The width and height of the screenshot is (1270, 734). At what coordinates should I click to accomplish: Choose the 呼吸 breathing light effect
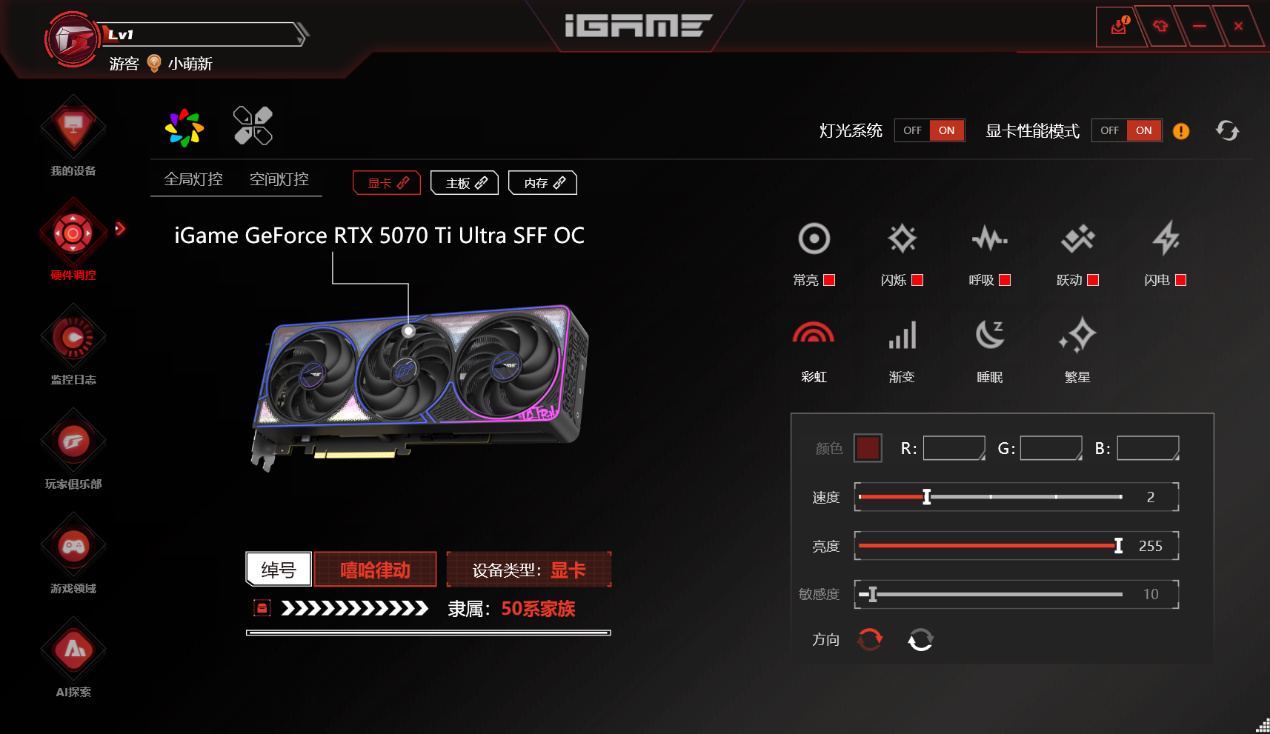tap(989, 239)
